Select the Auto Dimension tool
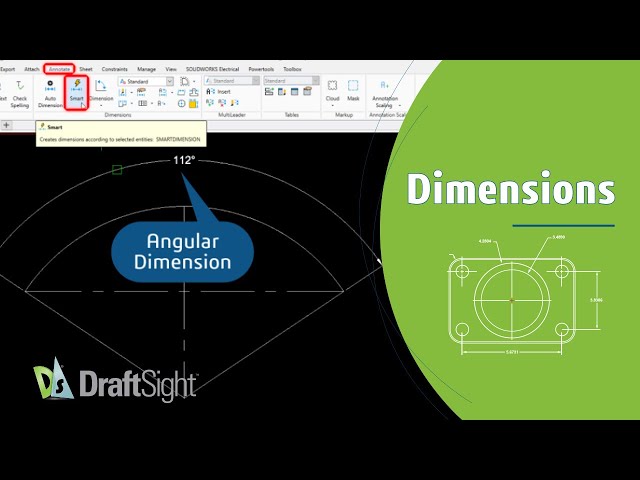640x480 pixels. [x=50, y=94]
